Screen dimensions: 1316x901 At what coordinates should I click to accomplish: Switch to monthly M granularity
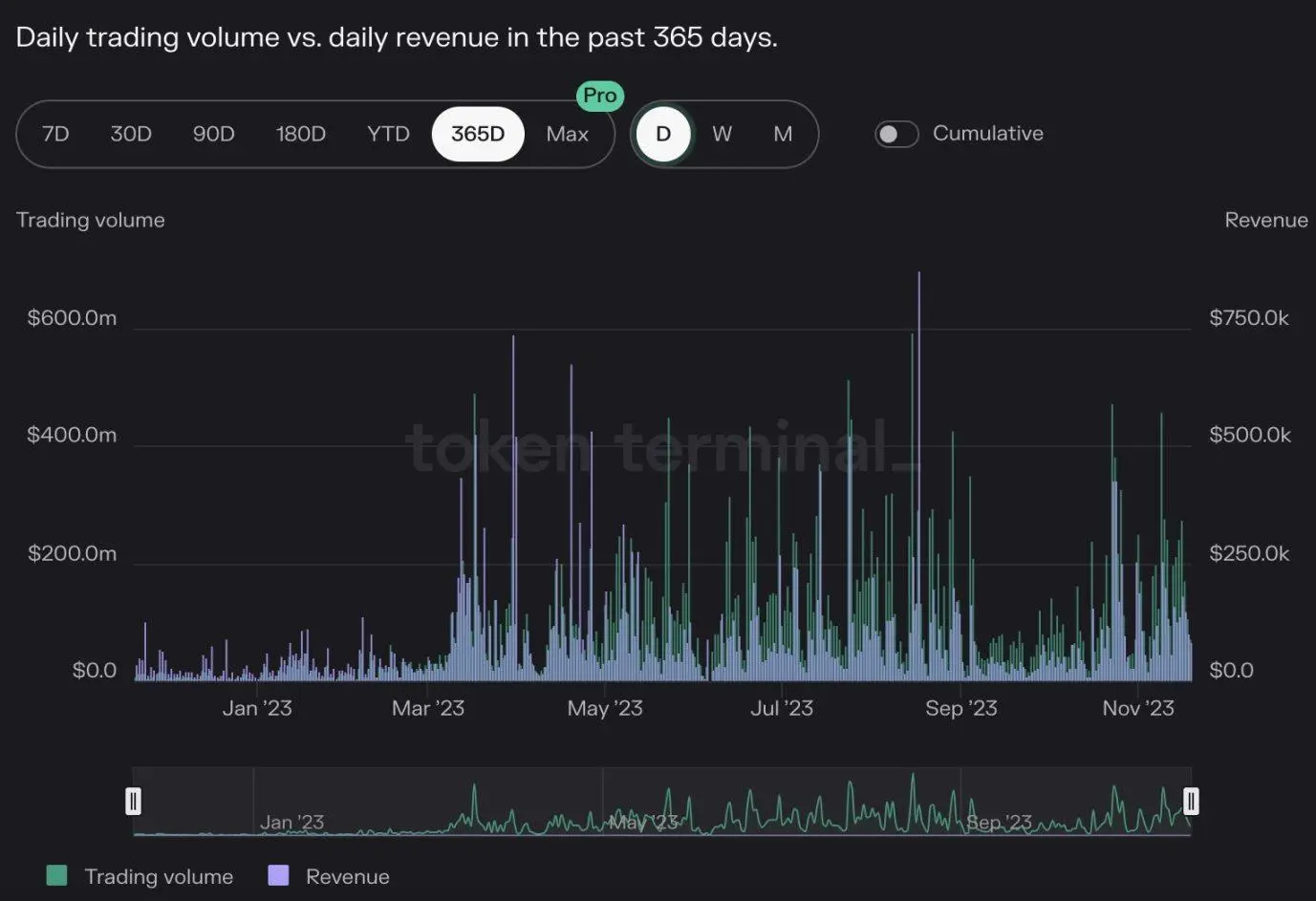[783, 134]
